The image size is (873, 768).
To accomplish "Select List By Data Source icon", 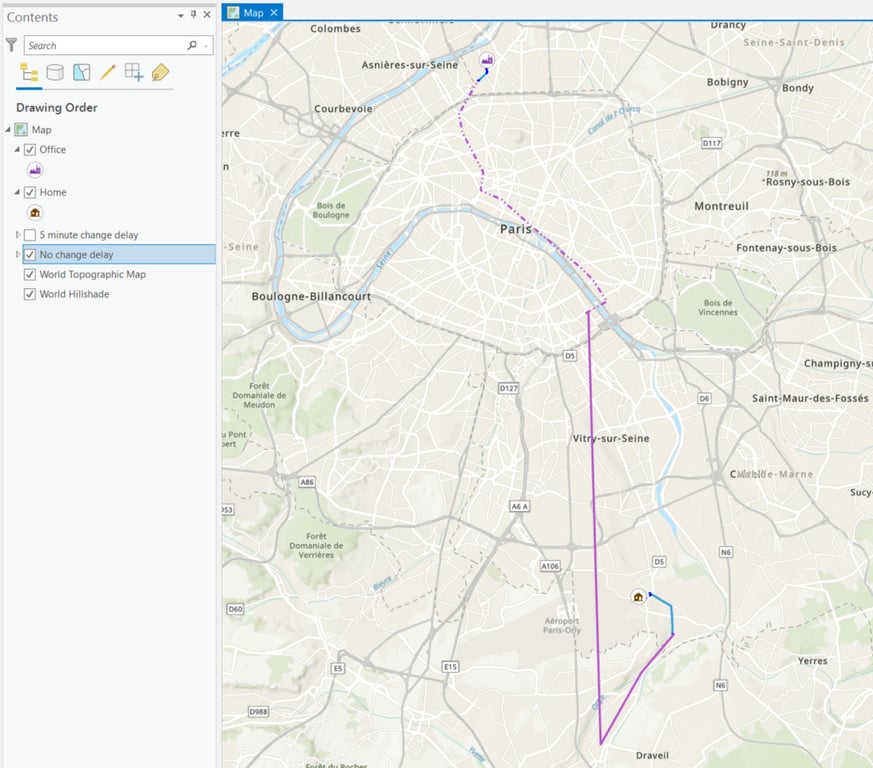I will coord(55,72).
